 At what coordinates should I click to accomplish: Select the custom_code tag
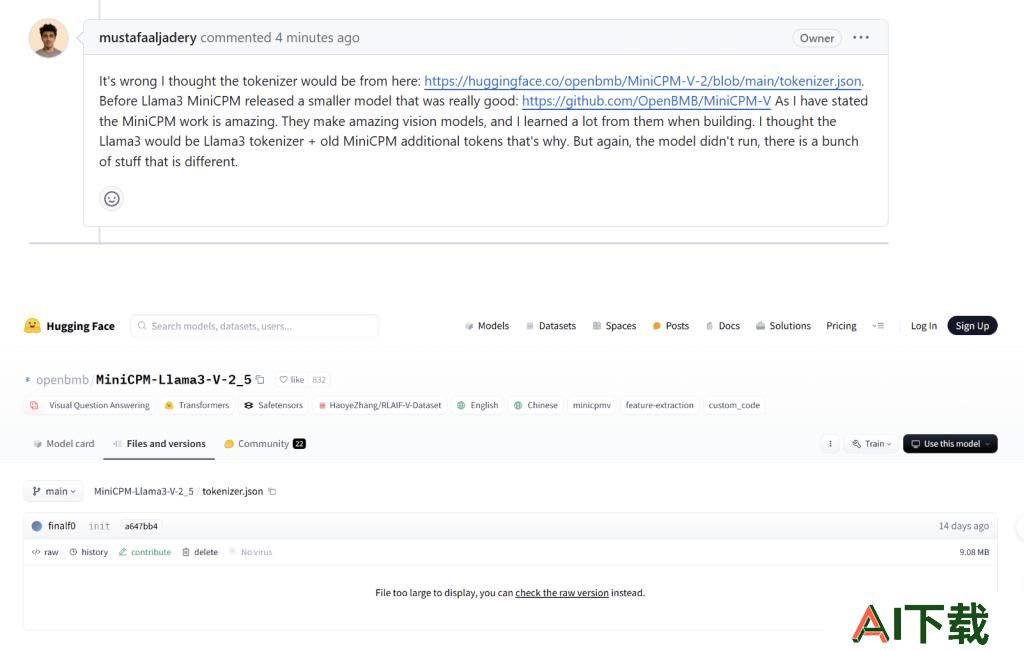(x=734, y=405)
